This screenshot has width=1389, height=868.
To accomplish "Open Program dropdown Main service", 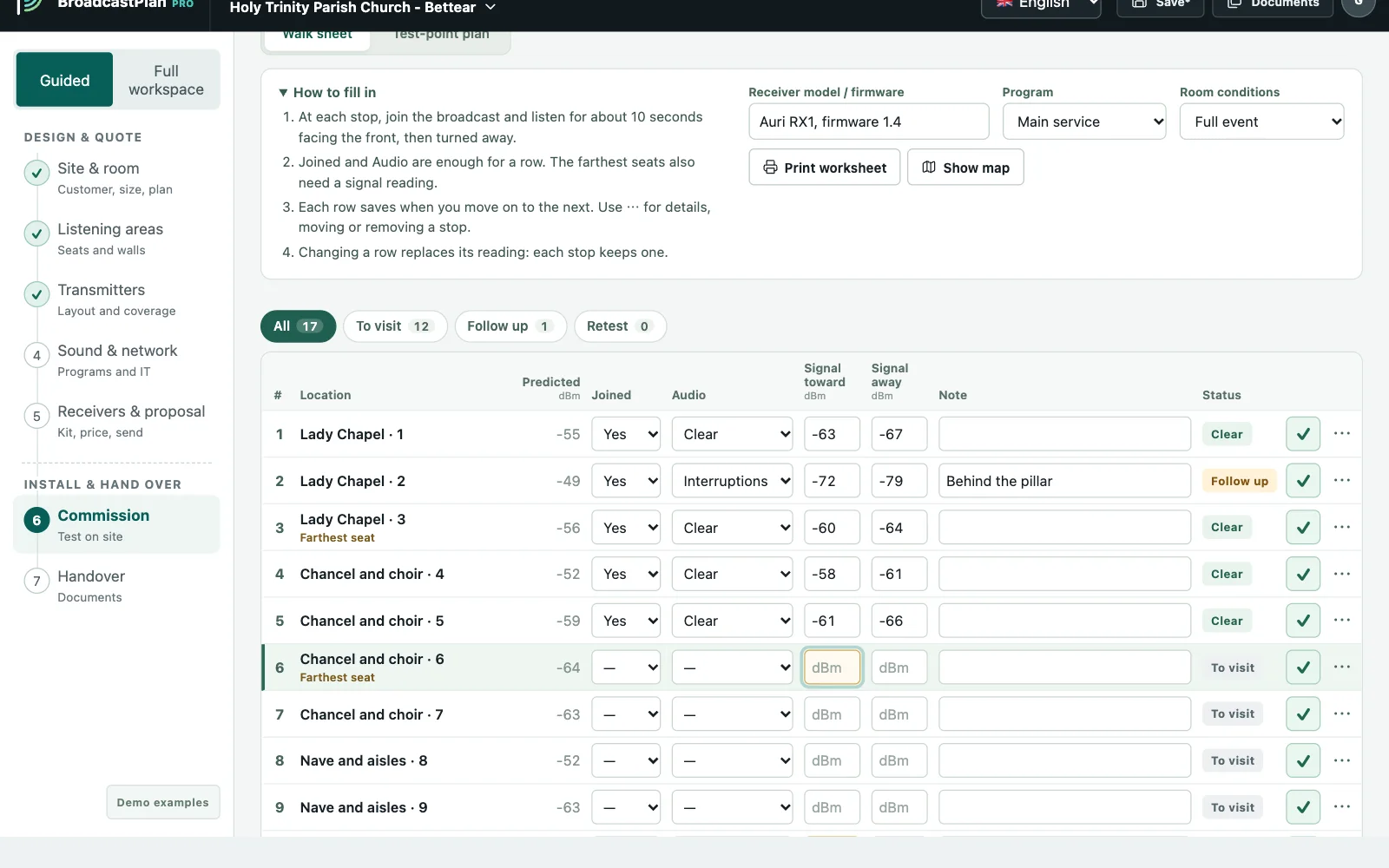I will click(x=1084, y=122).
